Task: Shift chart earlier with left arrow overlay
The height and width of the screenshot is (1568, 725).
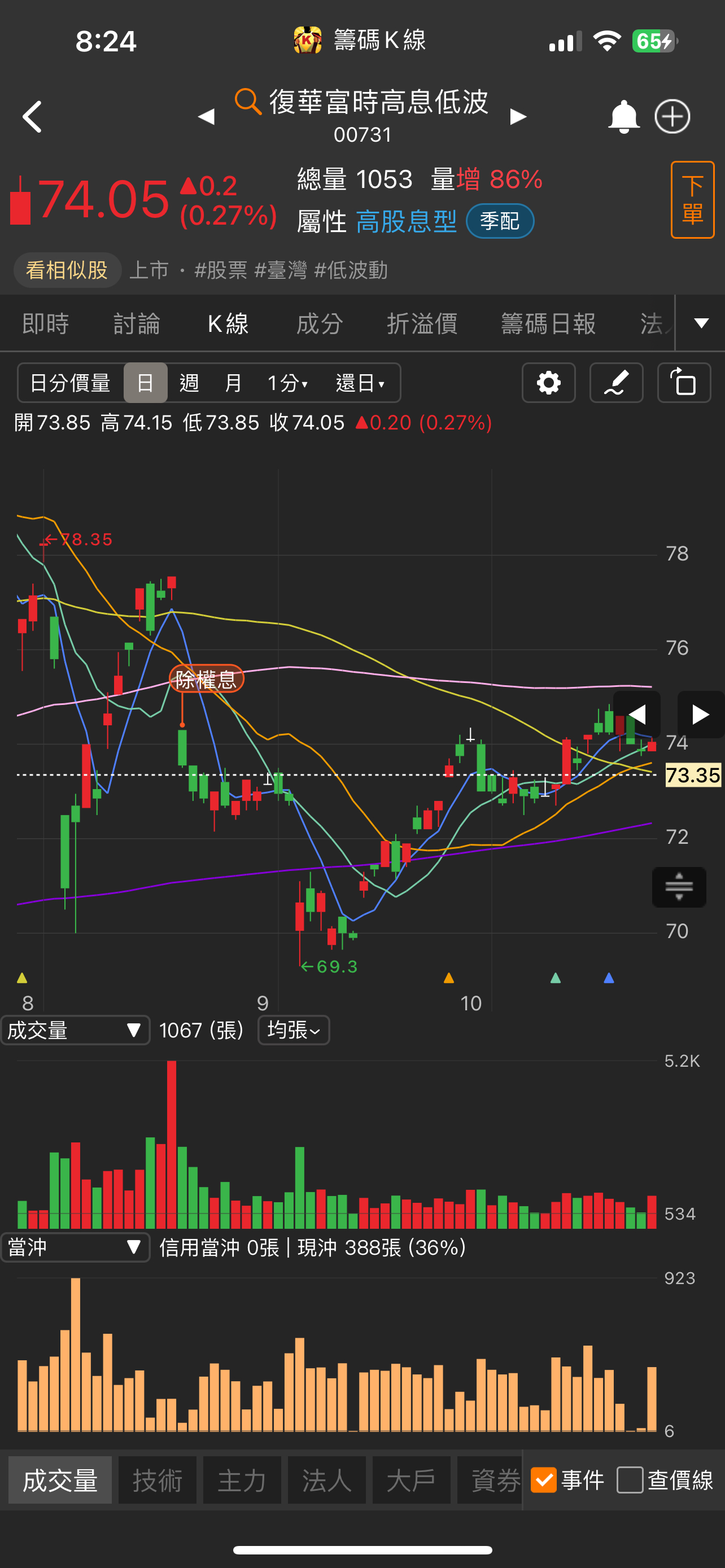Action: [637, 714]
